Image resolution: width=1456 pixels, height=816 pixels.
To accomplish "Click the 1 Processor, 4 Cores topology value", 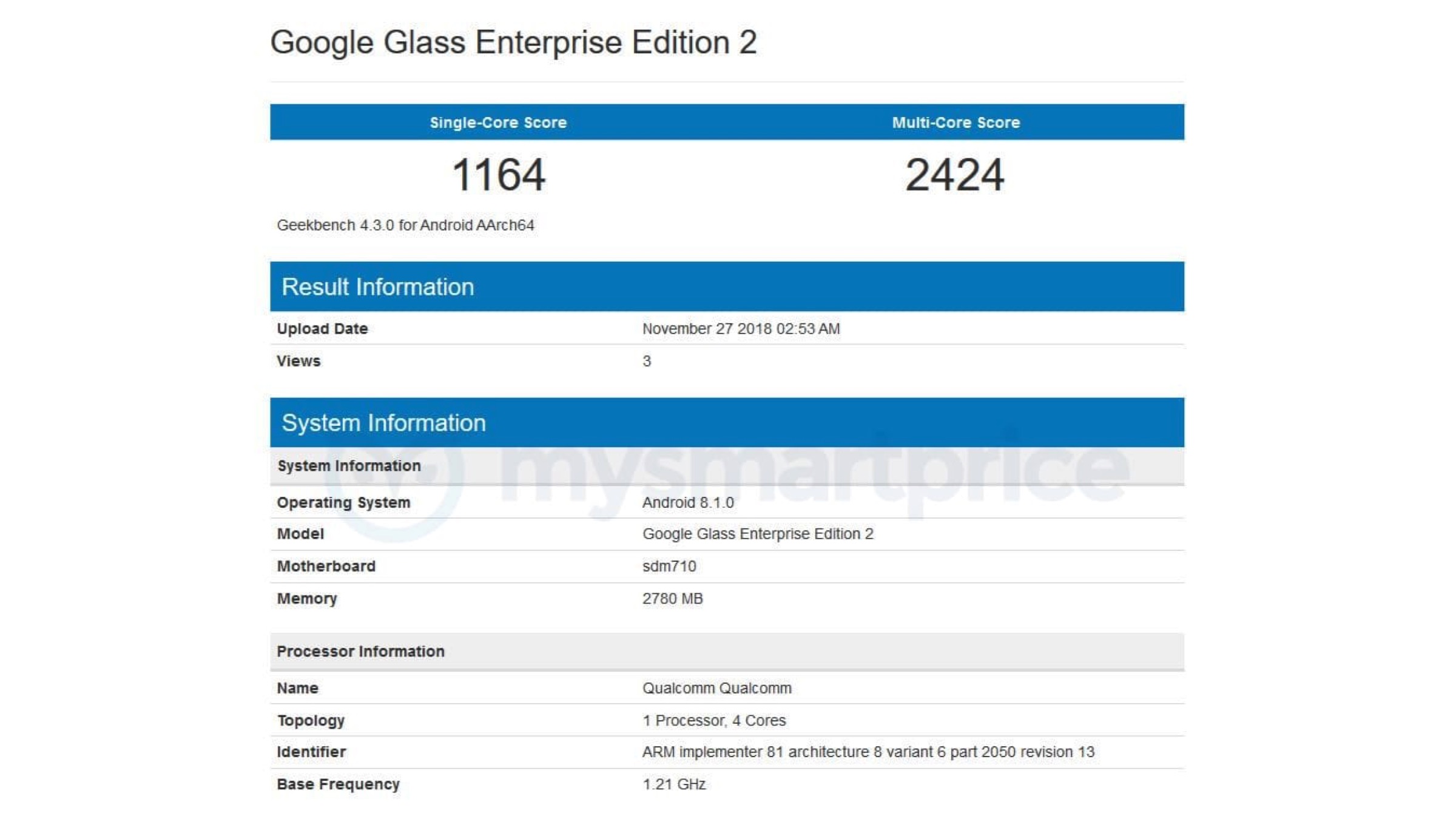I will 714,720.
